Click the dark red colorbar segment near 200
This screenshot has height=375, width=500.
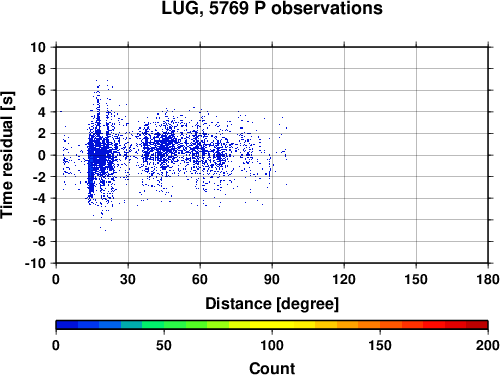click(x=477, y=325)
